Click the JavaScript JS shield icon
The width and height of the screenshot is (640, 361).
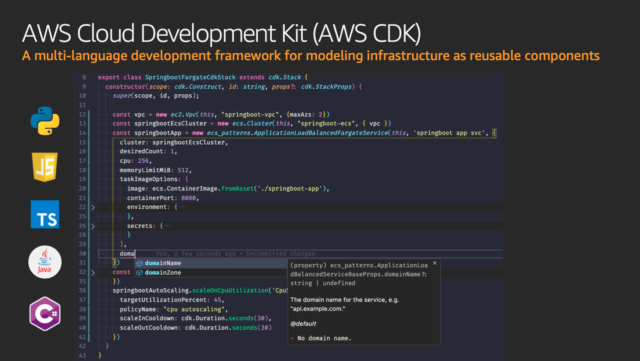(45, 167)
